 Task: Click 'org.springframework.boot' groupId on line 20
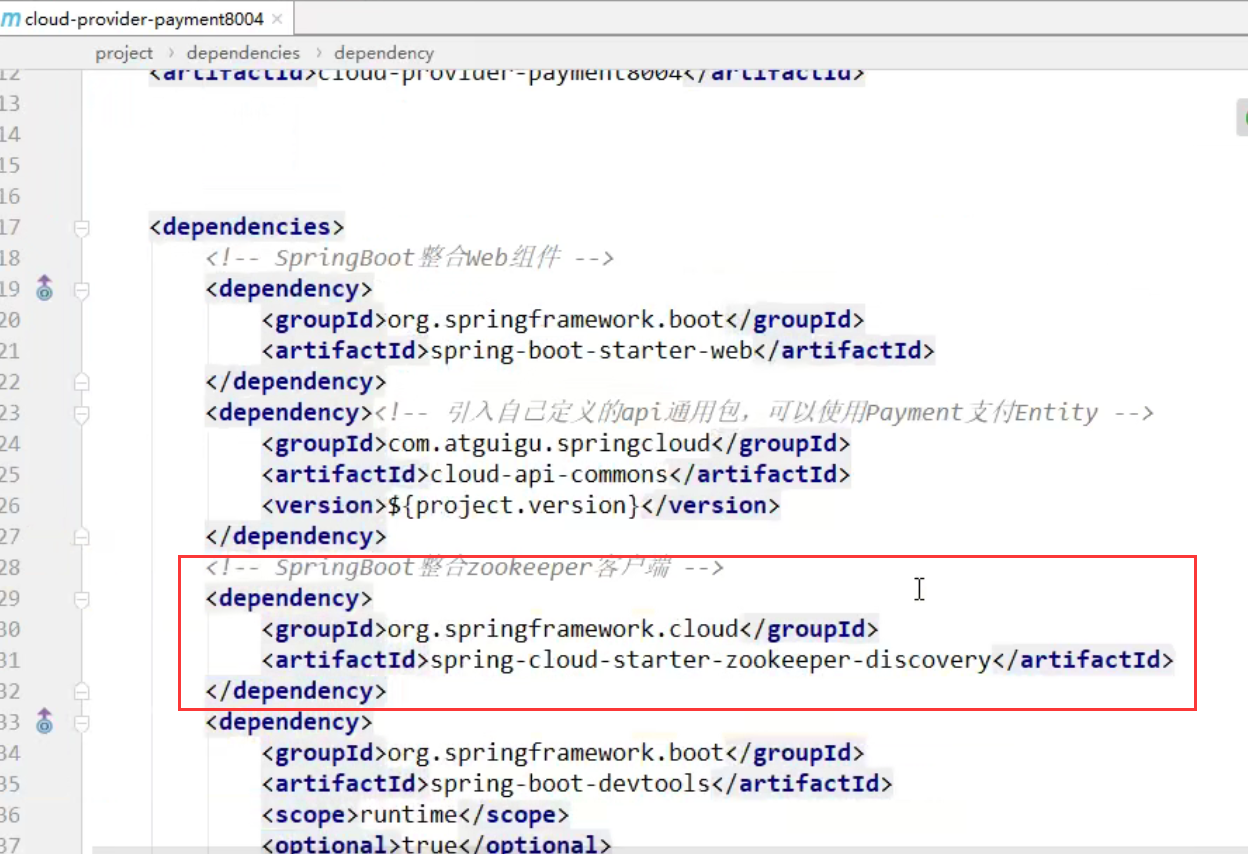point(555,320)
